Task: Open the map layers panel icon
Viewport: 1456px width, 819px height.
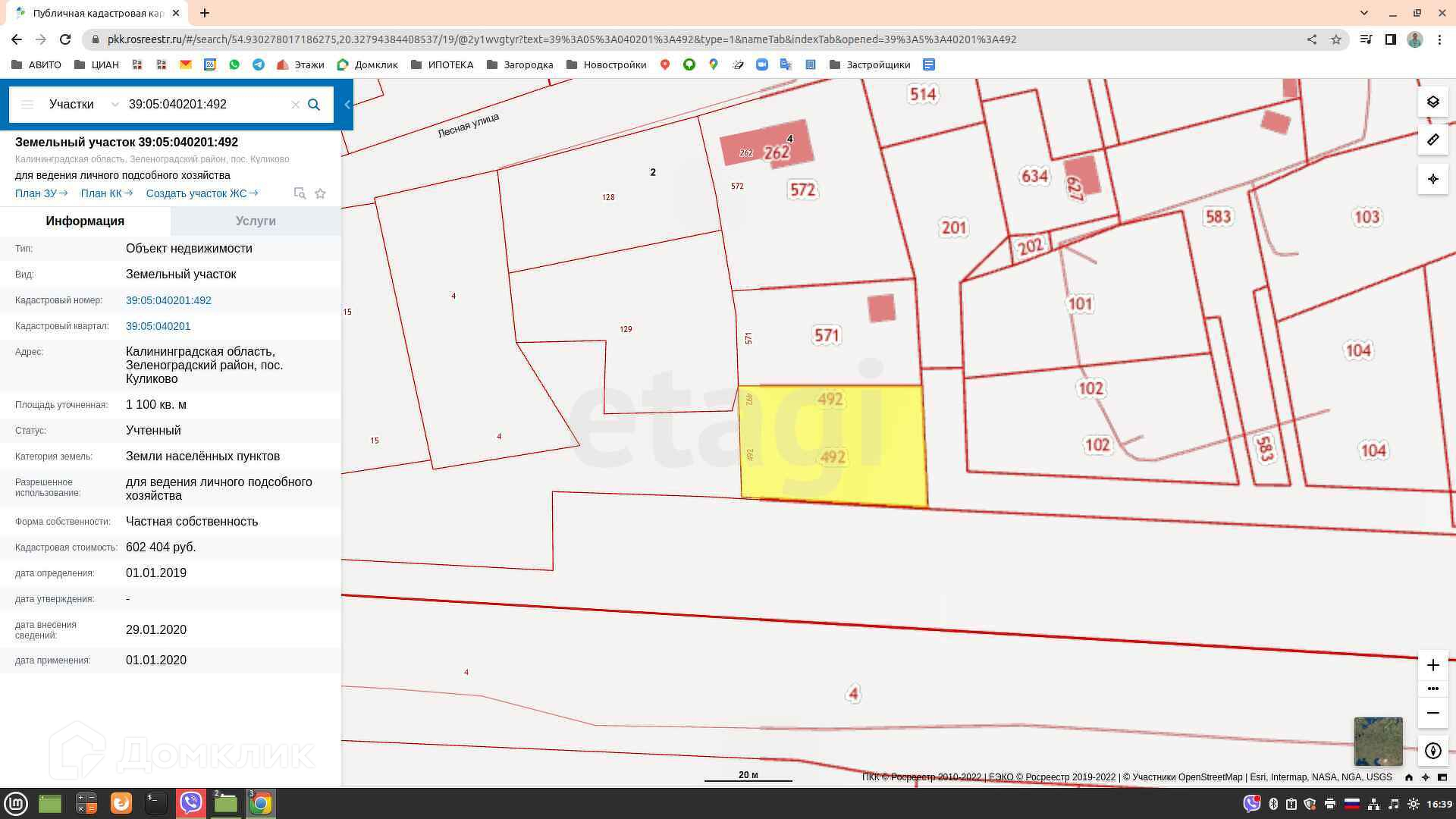Action: (1432, 102)
